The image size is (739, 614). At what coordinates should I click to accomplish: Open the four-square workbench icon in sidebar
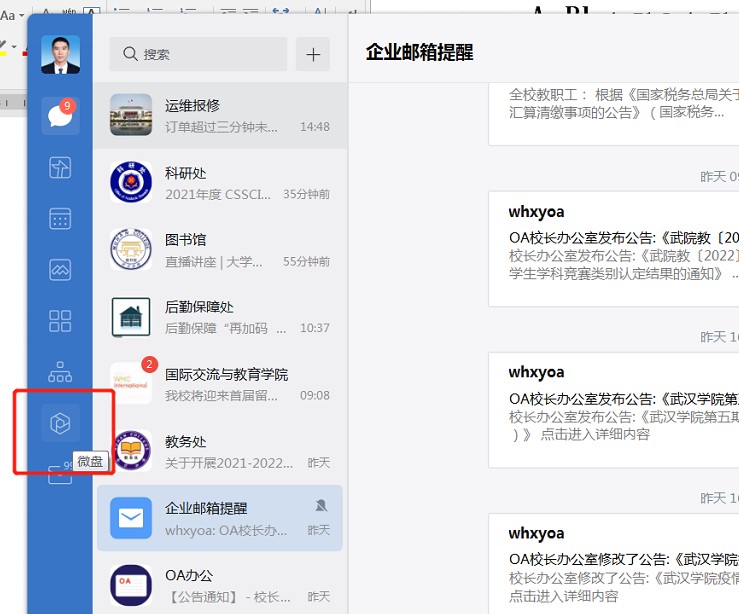pyautogui.click(x=60, y=321)
